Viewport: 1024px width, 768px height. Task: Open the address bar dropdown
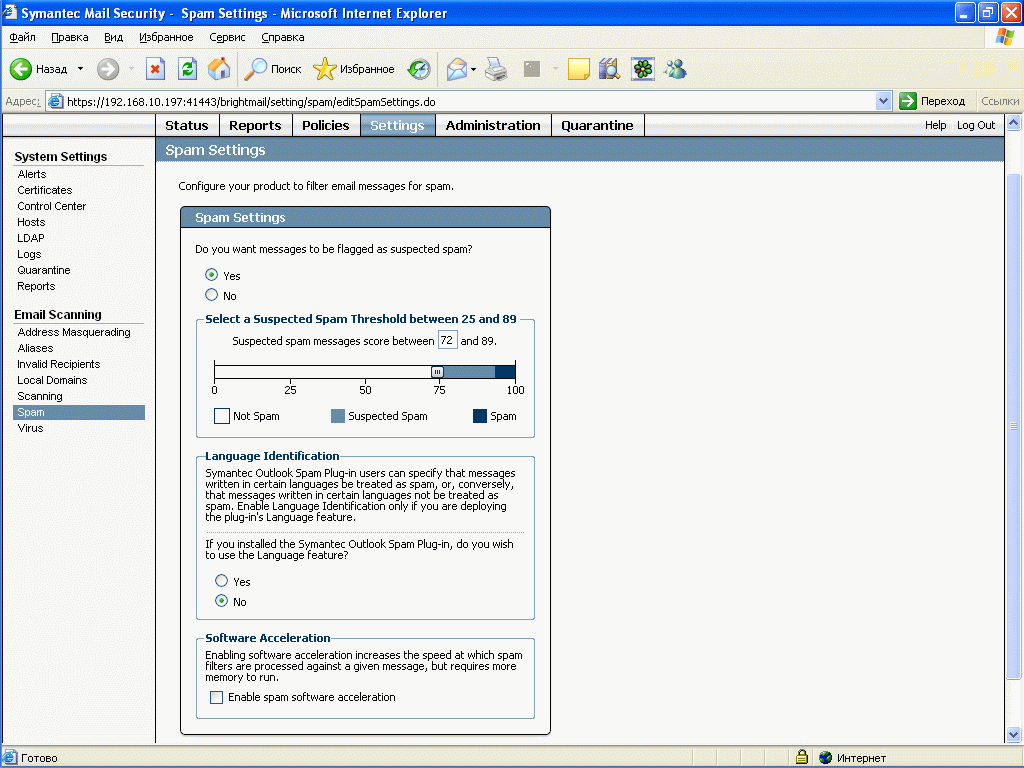coord(884,101)
